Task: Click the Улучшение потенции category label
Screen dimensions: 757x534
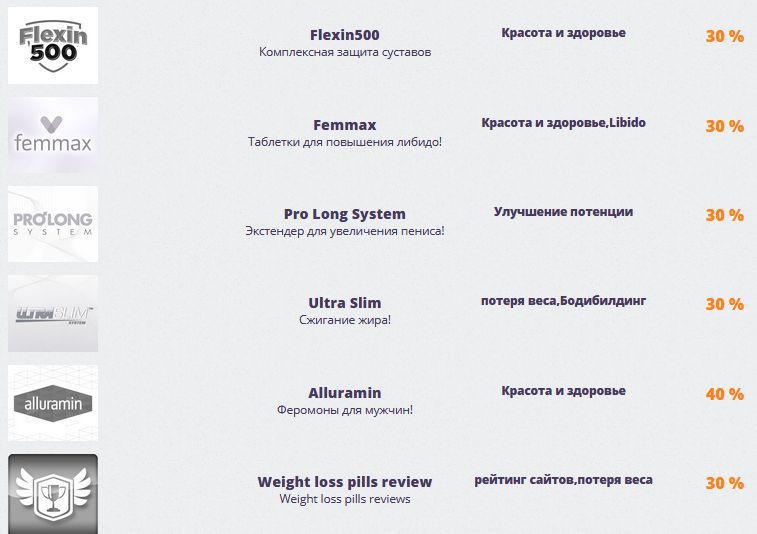Action: 563,212
